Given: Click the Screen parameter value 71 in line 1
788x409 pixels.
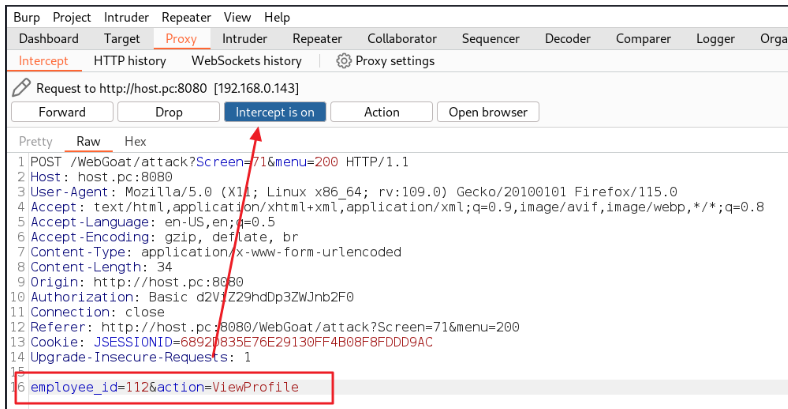Looking at the screenshot, I should [259, 162].
